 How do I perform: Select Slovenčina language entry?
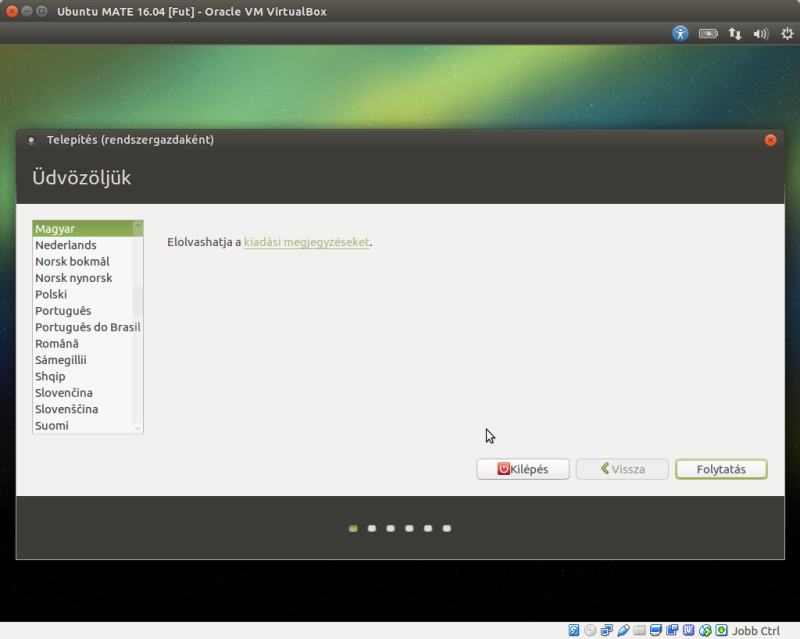pos(83,392)
